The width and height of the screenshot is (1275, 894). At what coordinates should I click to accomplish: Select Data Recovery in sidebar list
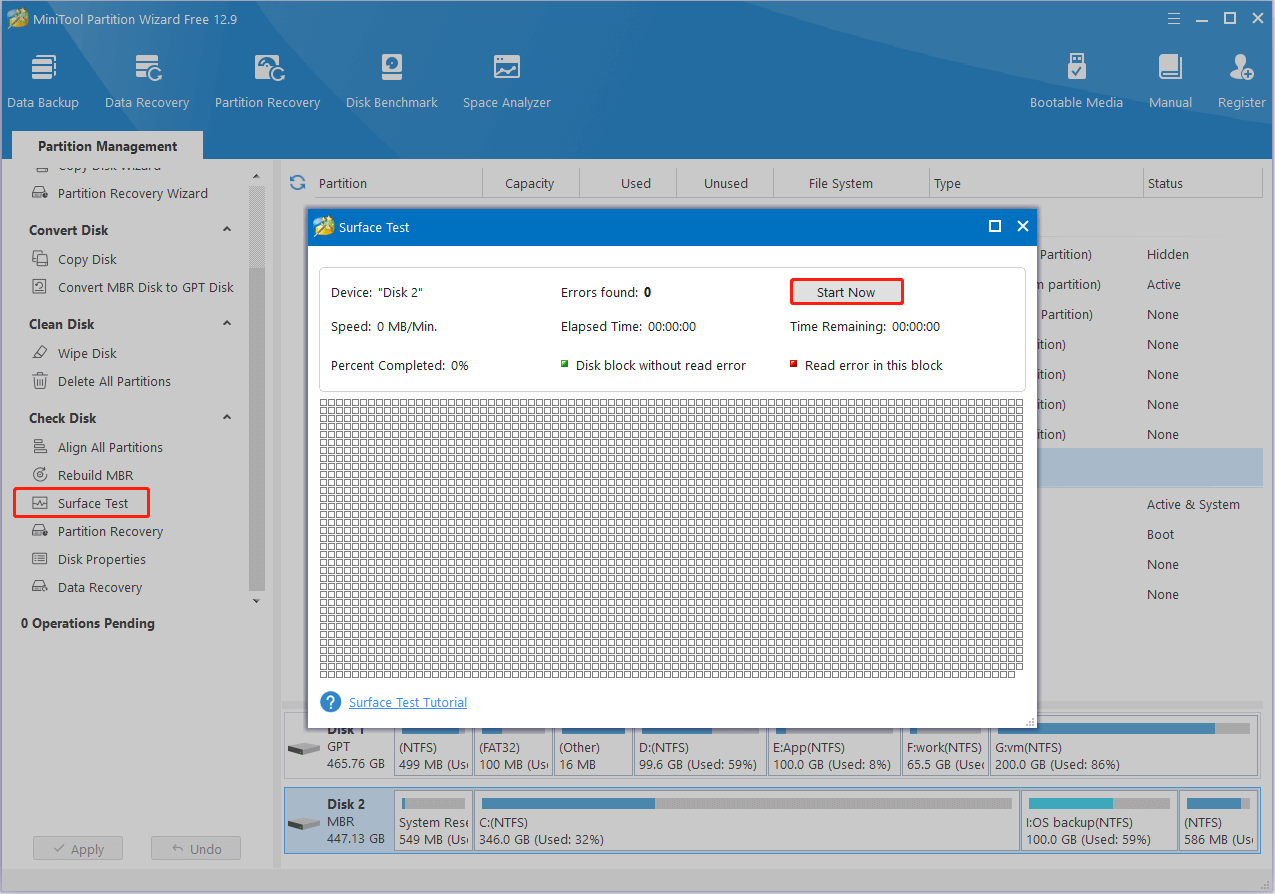[100, 587]
